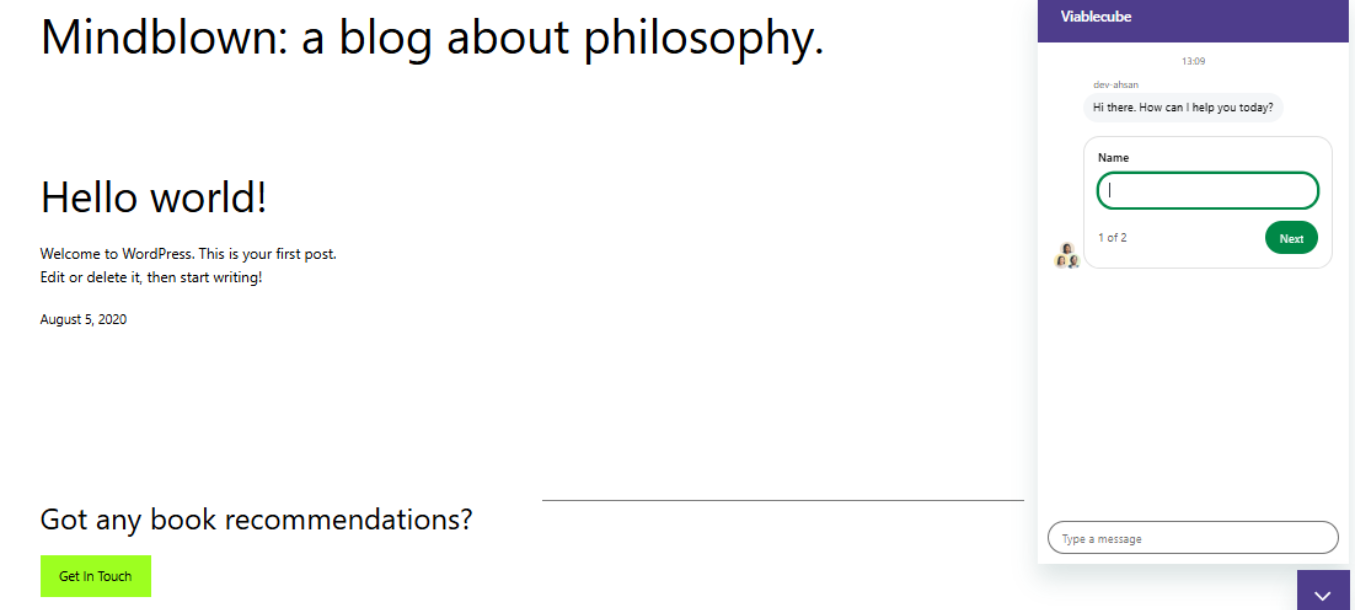Click the "1 of 2" step indicator
Viewport: 1355px width, 610px height.
1112,238
